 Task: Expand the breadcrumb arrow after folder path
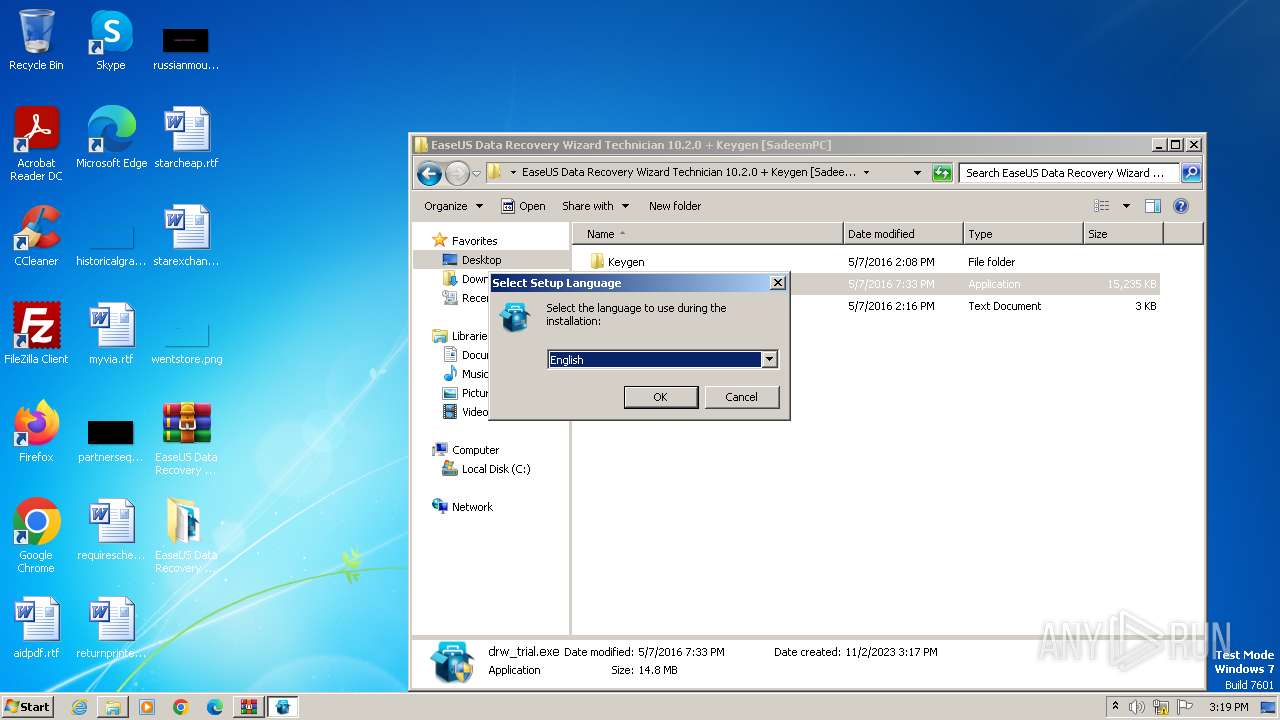click(866, 173)
